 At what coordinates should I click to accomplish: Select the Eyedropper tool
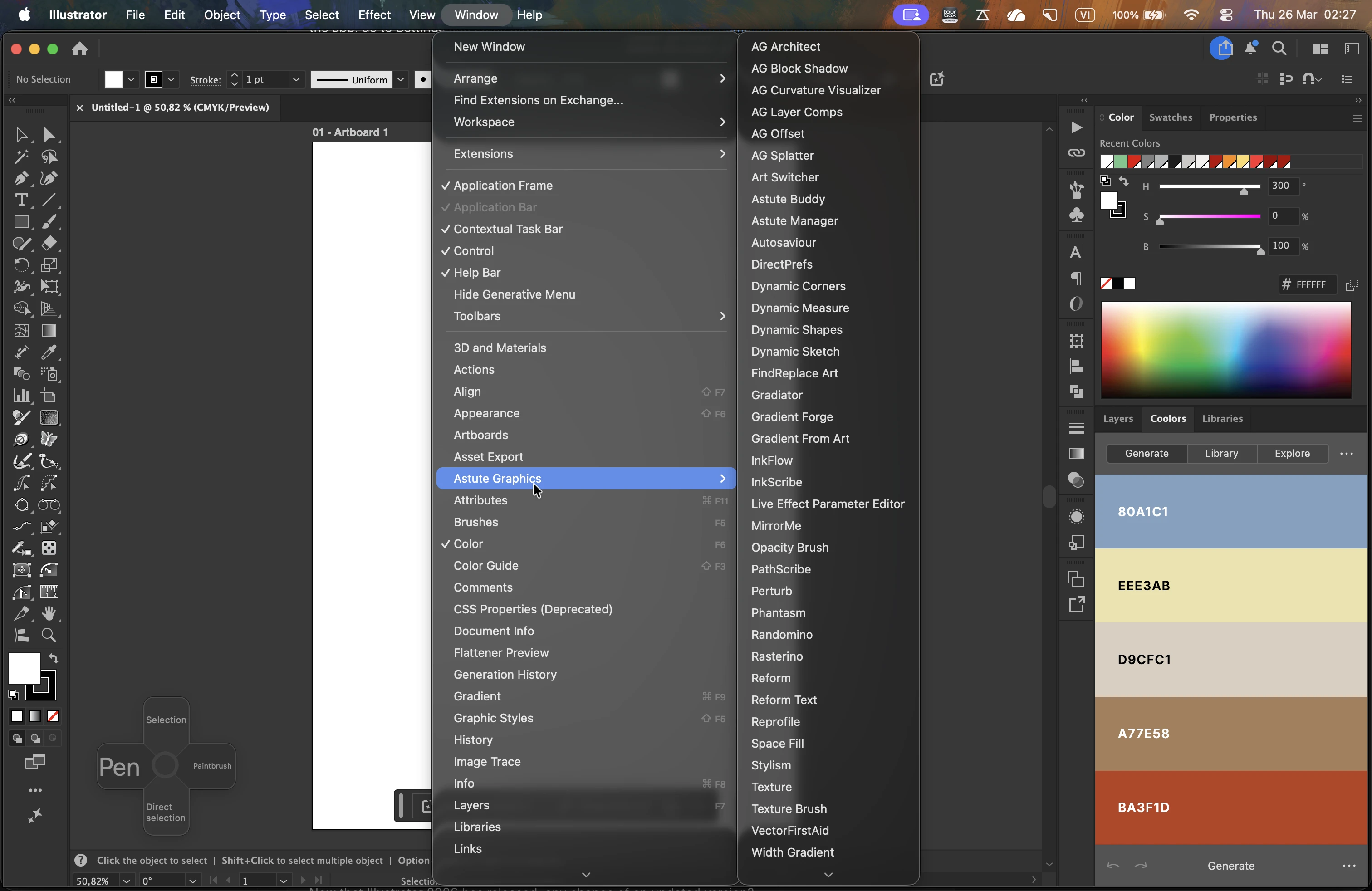[x=49, y=352]
